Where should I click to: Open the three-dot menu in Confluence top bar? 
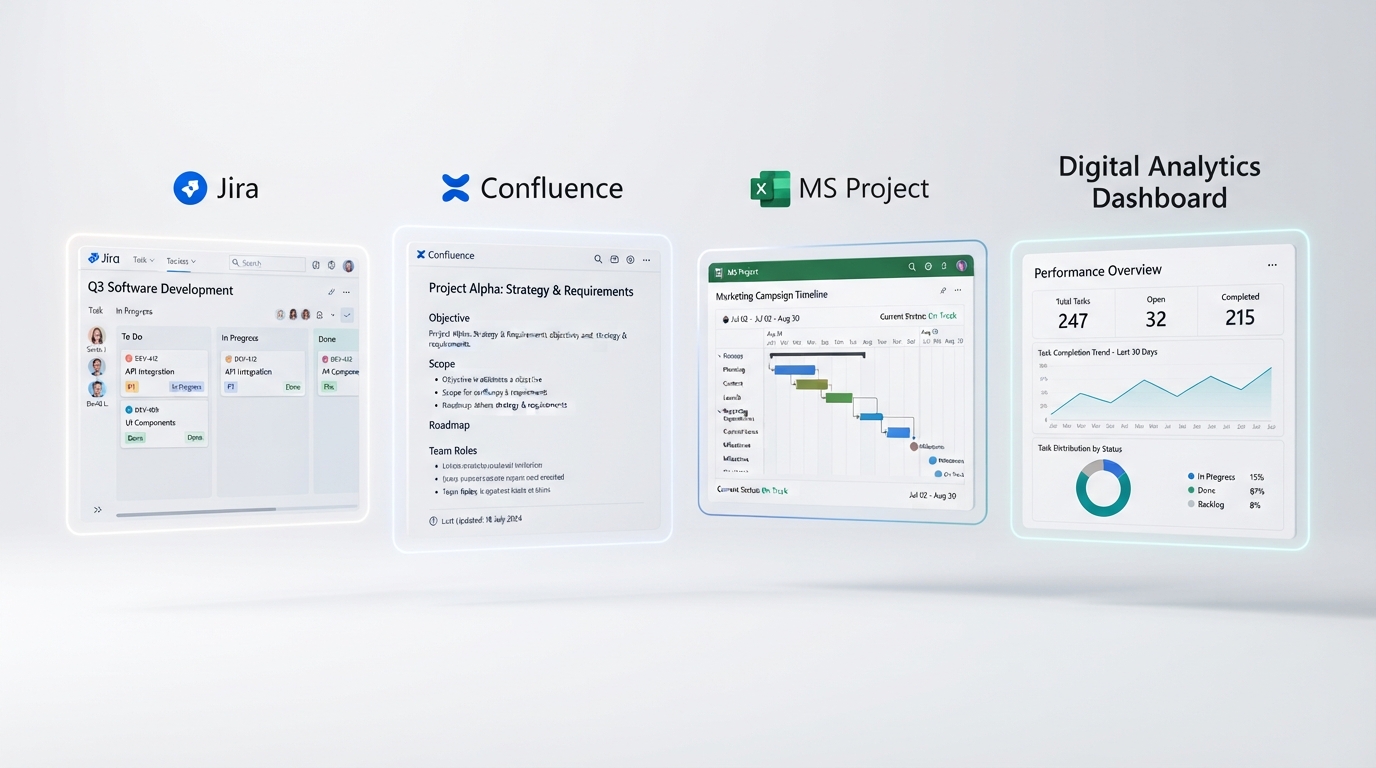point(647,259)
